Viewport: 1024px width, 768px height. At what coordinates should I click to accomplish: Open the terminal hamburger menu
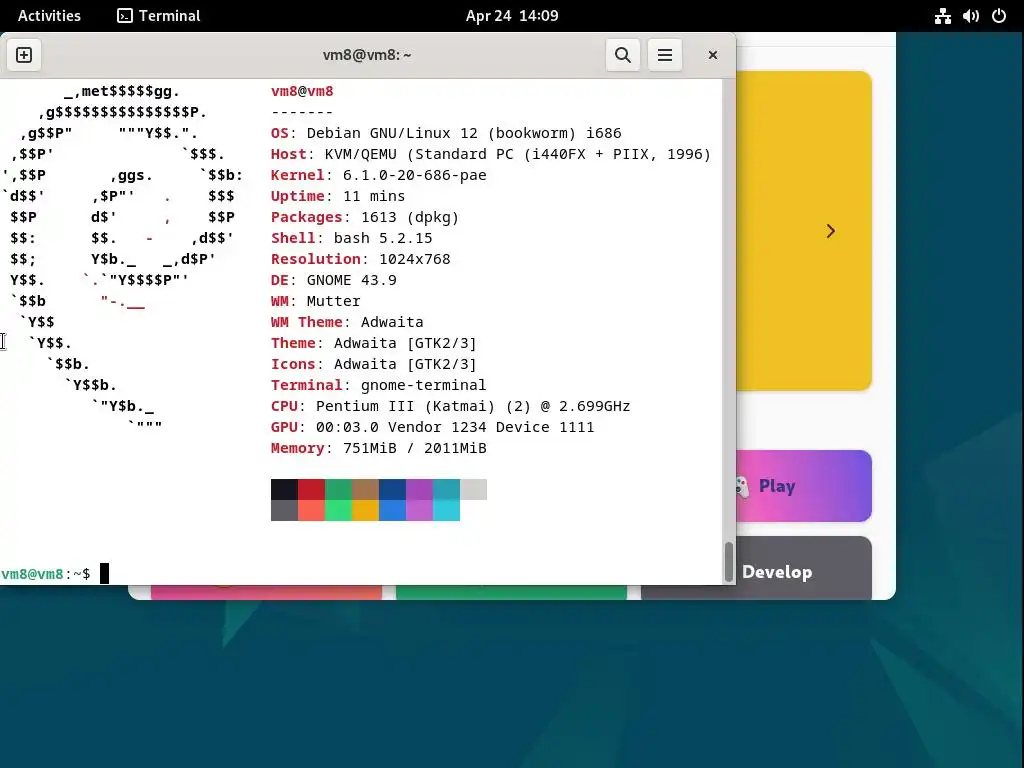[665, 55]
